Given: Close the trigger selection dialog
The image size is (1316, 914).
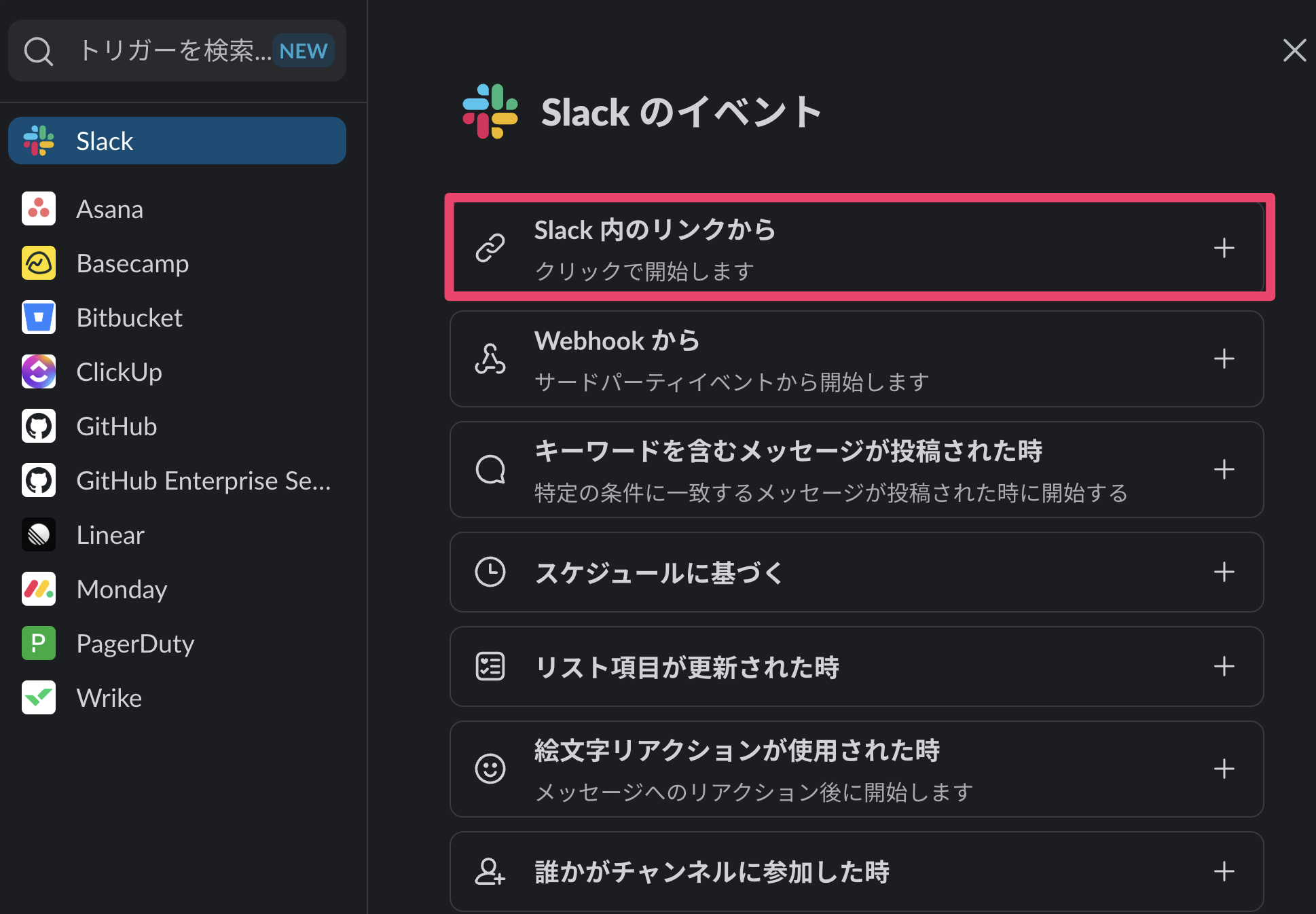Looking at the screenshot, I should coord(1294,50).
